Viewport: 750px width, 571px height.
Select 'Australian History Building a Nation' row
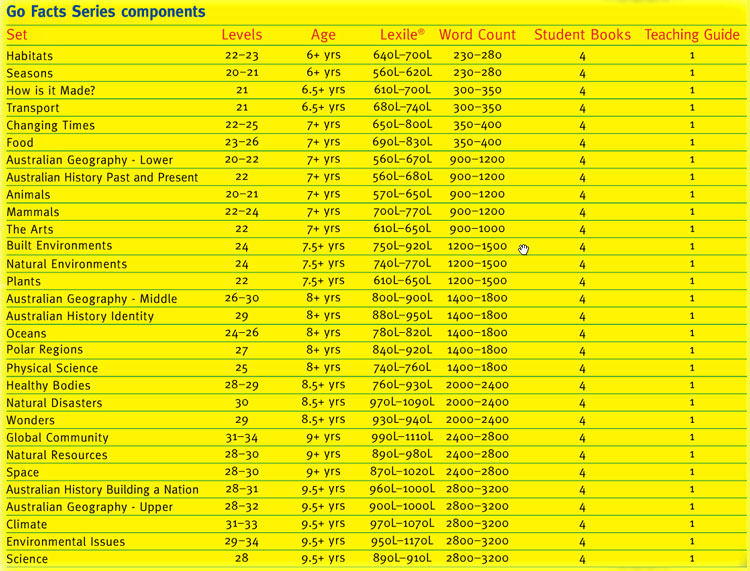point(376,490)
